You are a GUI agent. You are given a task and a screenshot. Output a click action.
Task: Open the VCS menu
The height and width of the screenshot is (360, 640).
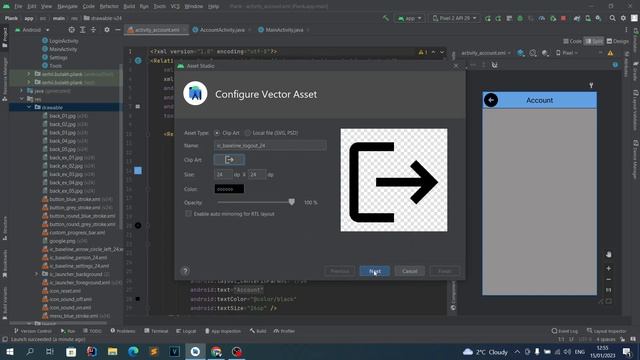(175, 7)
